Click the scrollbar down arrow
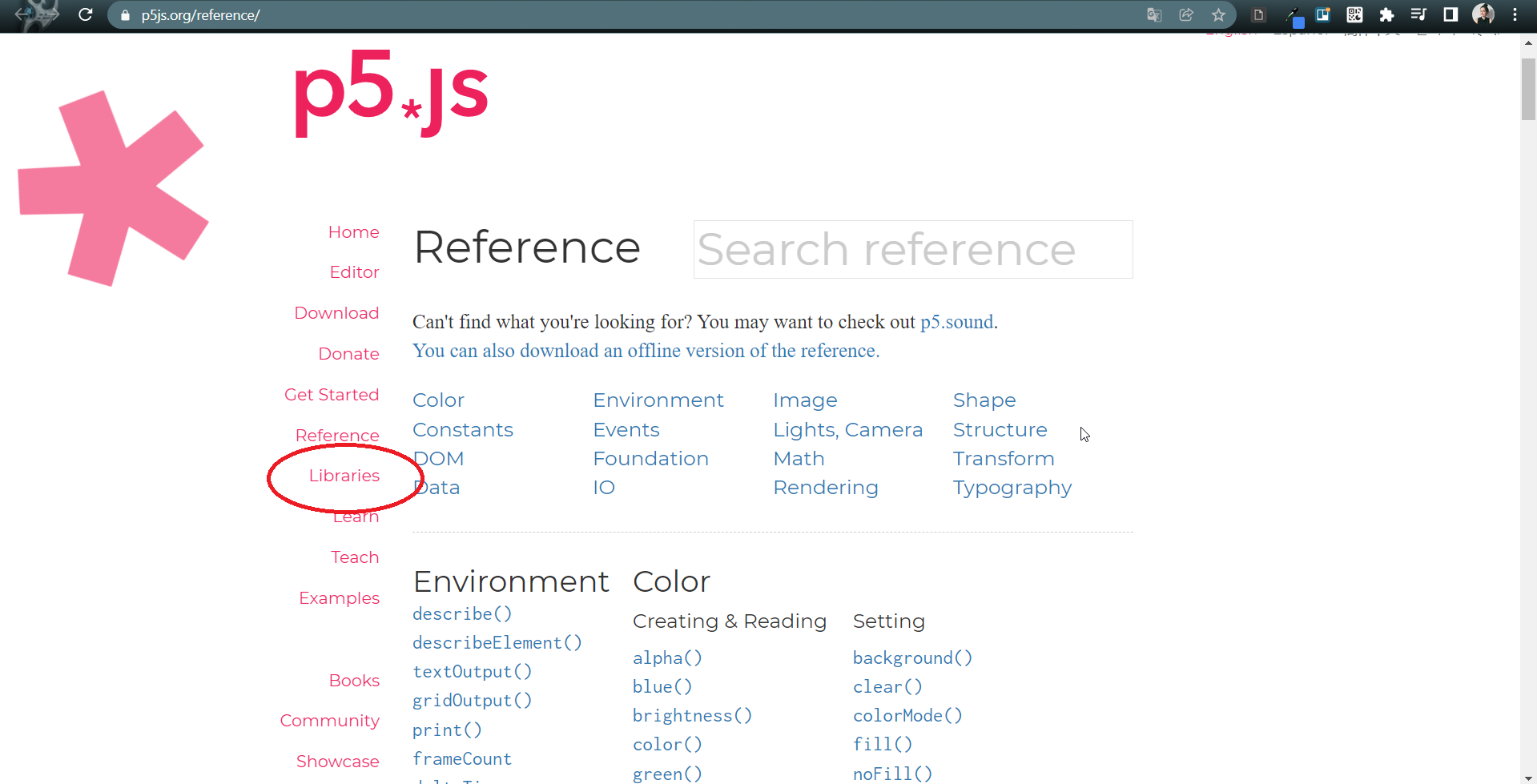The height and width of the screenshot is (784, 1537). coord(1528,778)
